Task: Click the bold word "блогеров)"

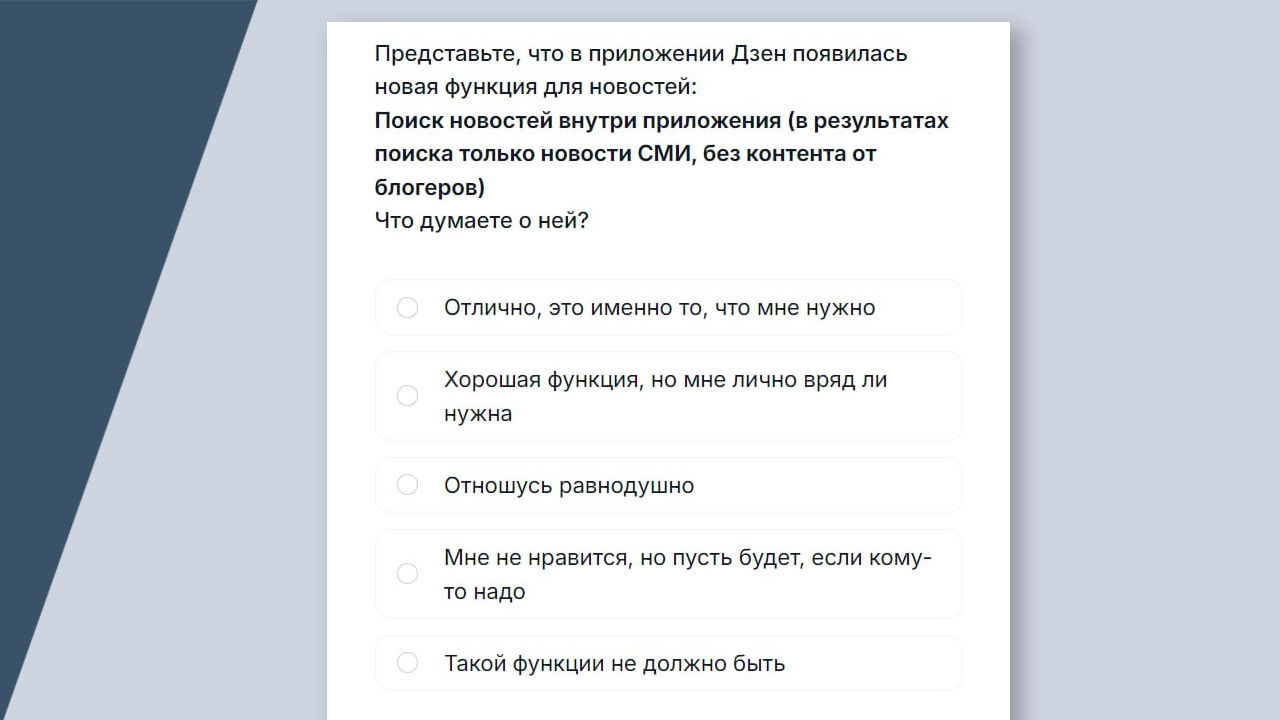Action: 429,187
